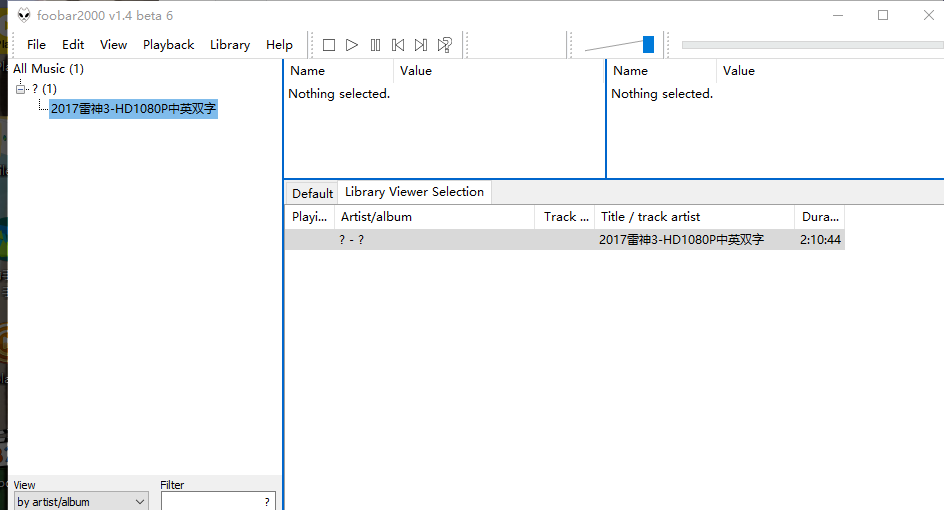Image resolution: width=944 pixels, height=510 pixels.
Task: Click Name header in left properties panel
Action: click(x=340, y=71)
